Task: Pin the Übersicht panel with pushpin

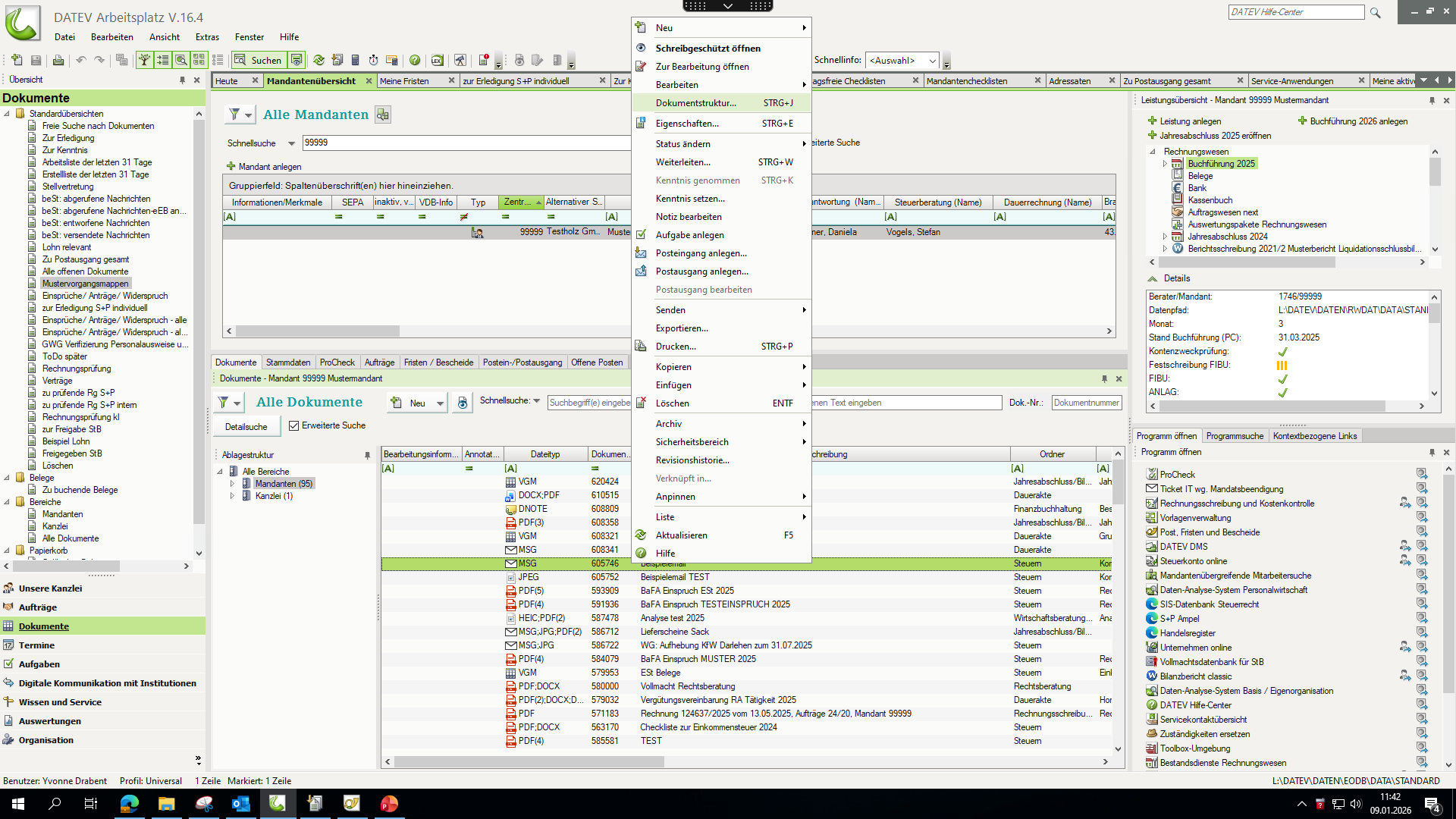Action: [182, 80]
